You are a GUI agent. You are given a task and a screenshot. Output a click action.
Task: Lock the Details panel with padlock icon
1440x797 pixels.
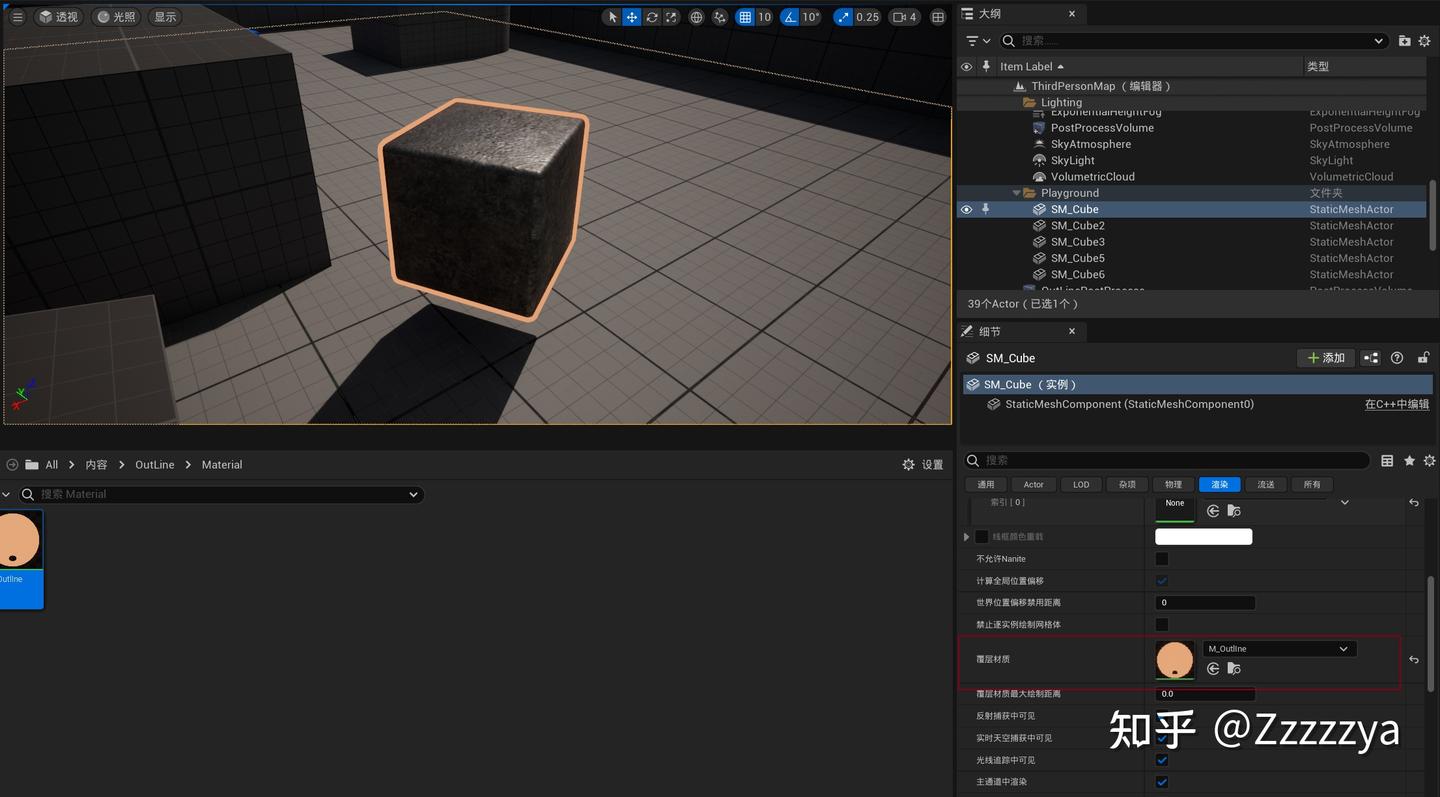(1423, 358)
